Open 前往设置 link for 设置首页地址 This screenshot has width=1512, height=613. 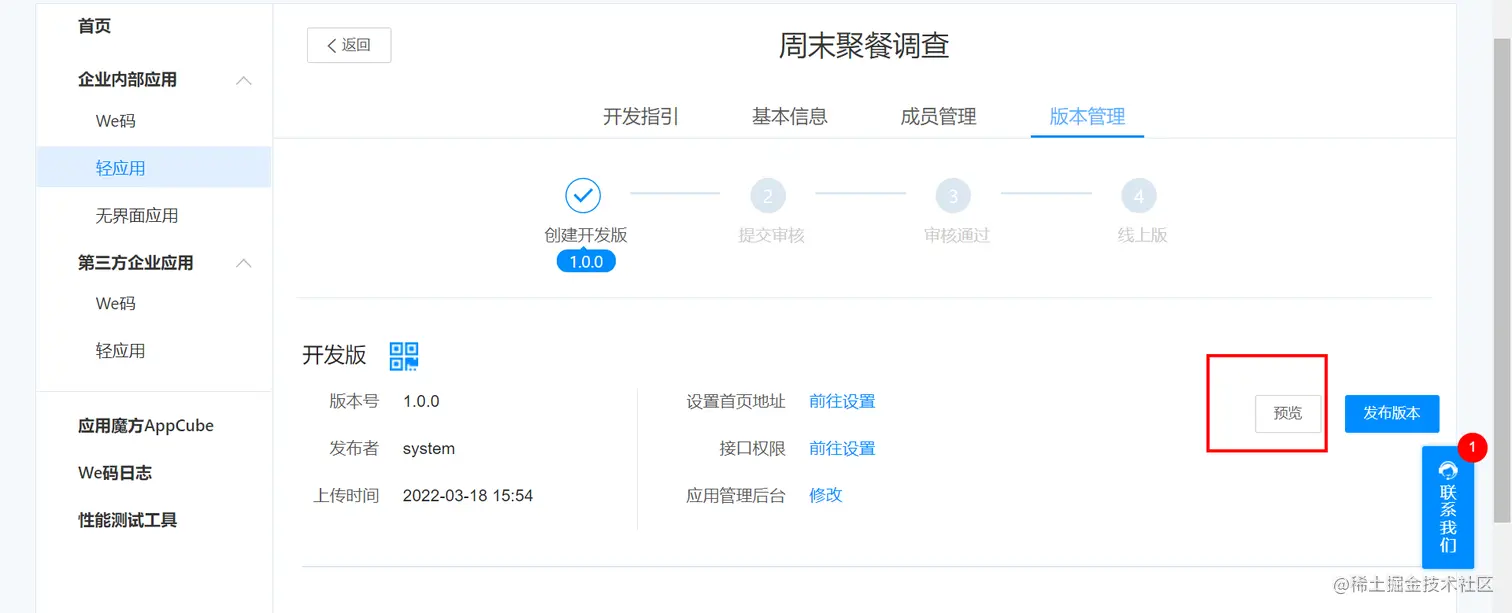(842, 401)
